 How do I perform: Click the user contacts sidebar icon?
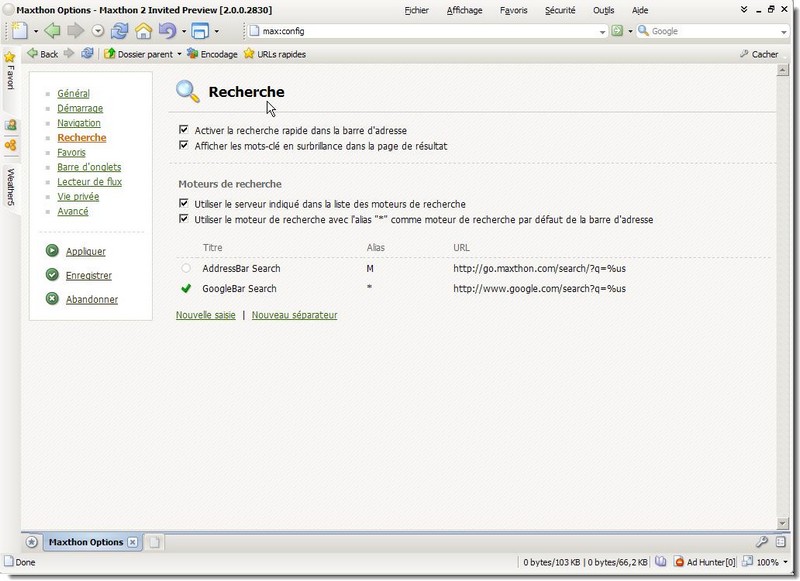[x=10, y=125]
